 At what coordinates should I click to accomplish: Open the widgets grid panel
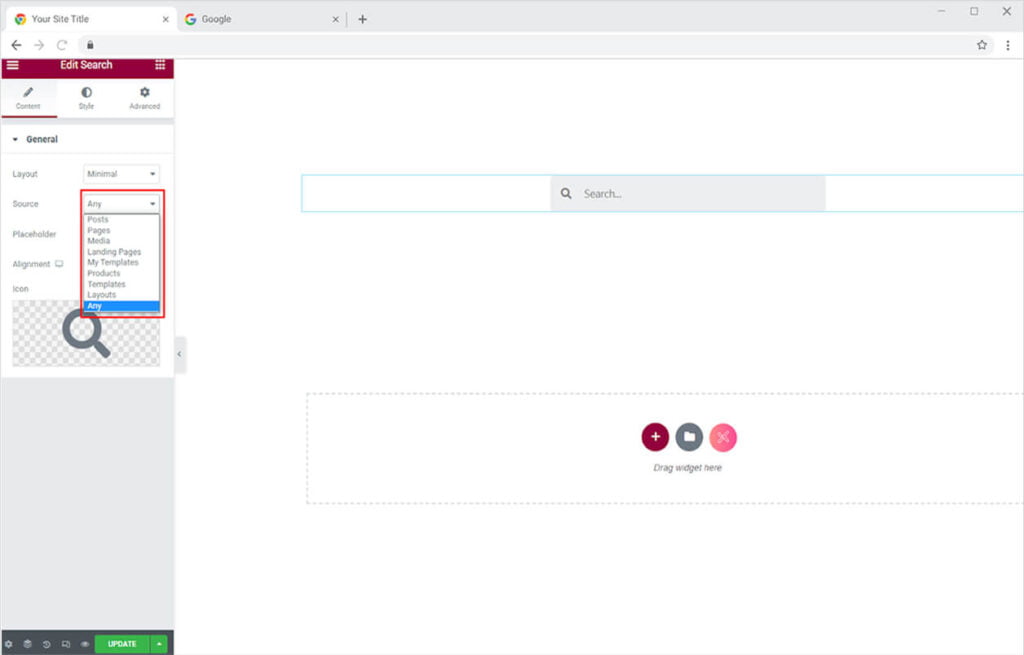pyautogui.click(x=160, y=65)
